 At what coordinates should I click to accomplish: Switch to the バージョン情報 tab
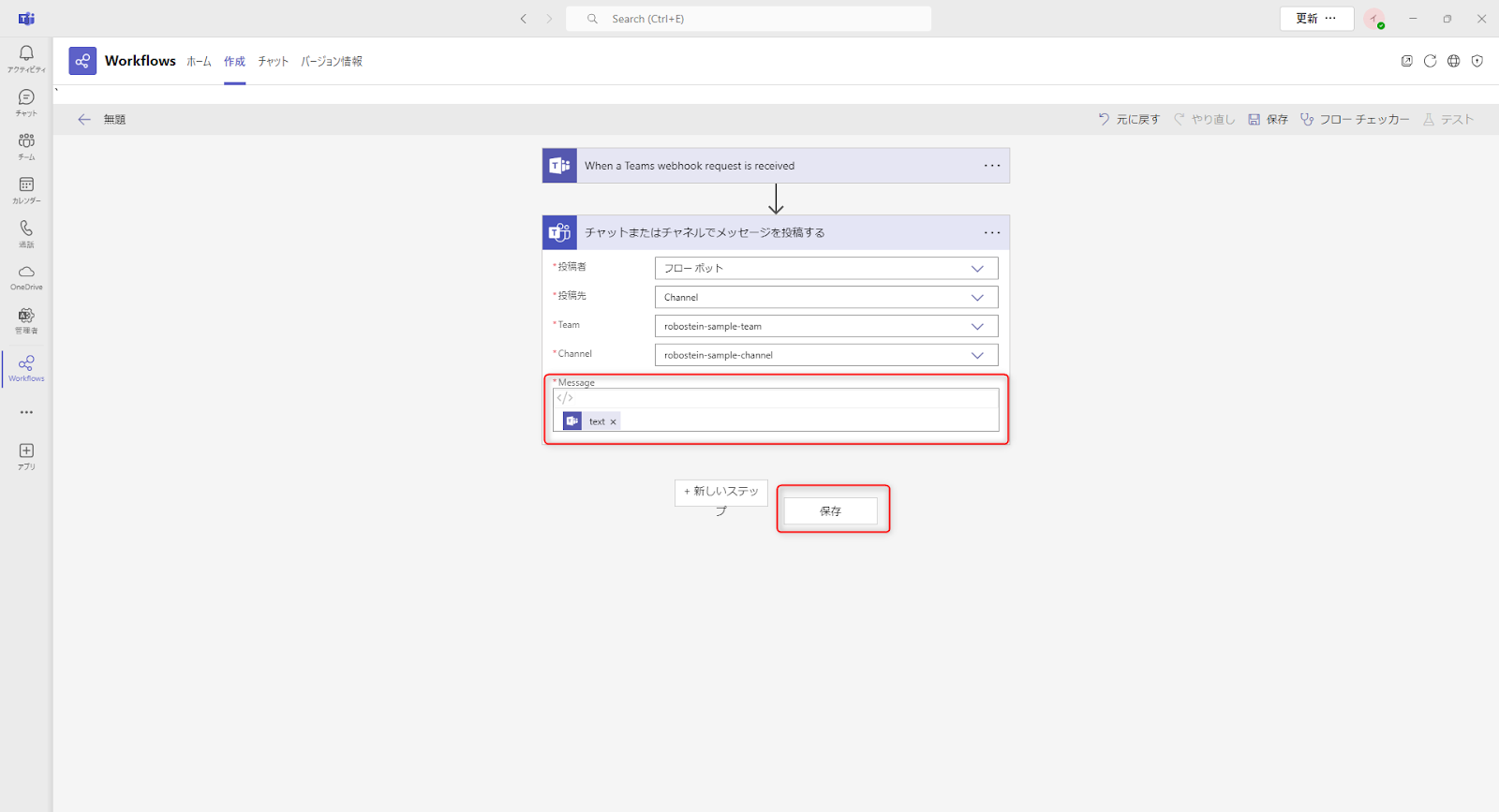(332, 62)
